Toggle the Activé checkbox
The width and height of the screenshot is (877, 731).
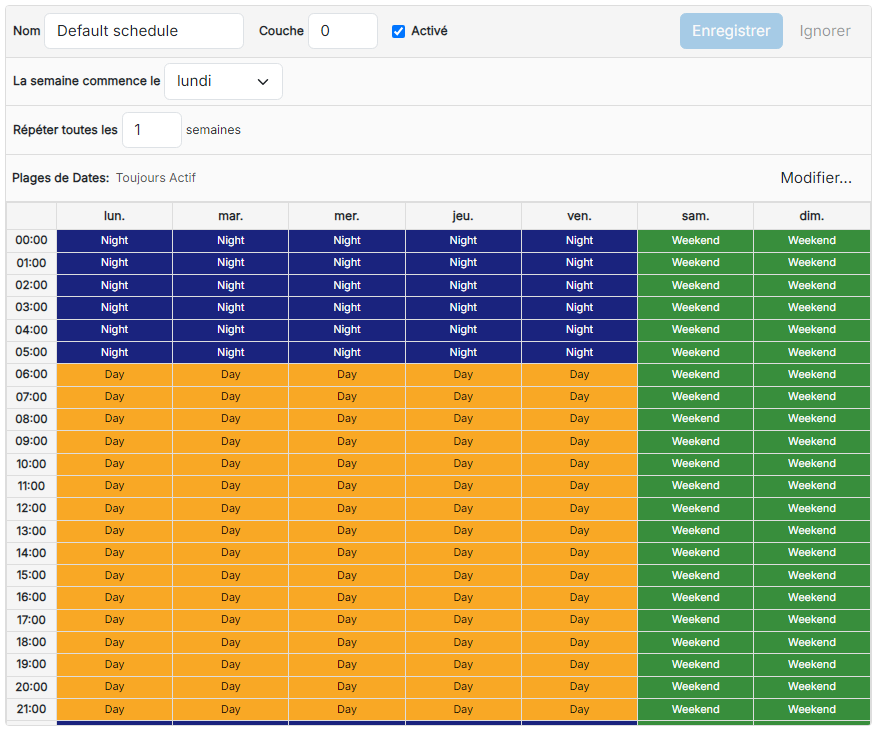[398, 31]
